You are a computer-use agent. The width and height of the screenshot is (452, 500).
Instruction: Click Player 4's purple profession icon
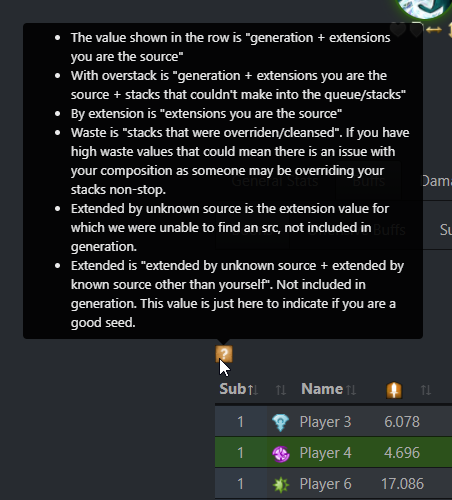pos(281,454)
